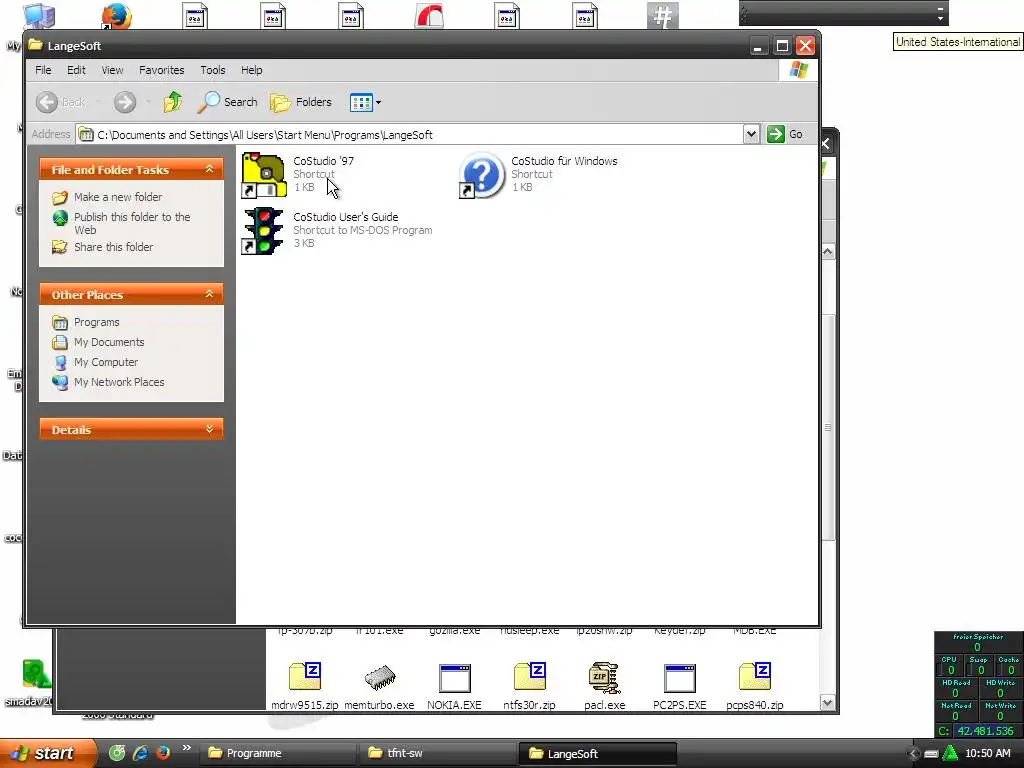This screenshot has width=1024, height=768.
Task: Open Programs in Other Places
Action: (x=96, y=322)
